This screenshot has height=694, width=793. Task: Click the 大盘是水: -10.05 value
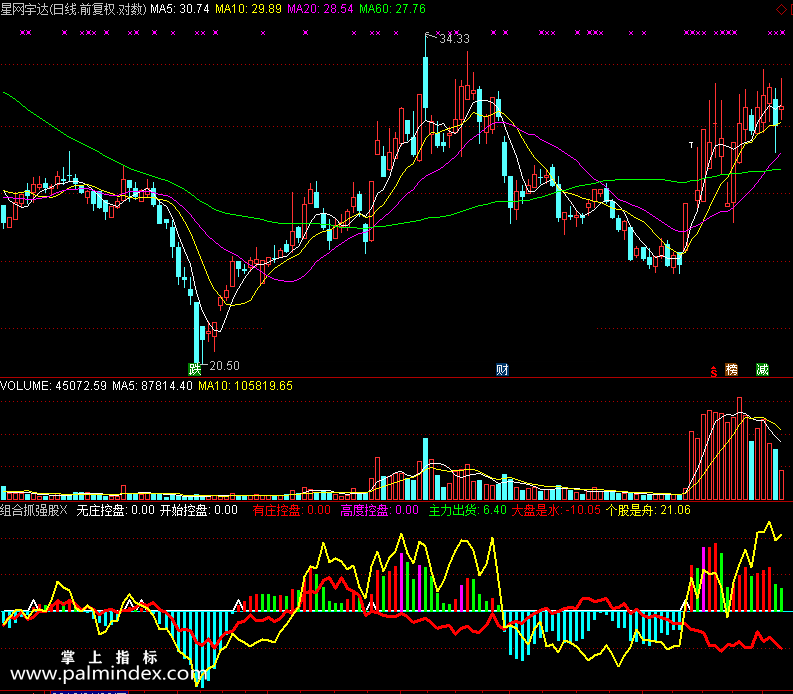tap(556, 510)
